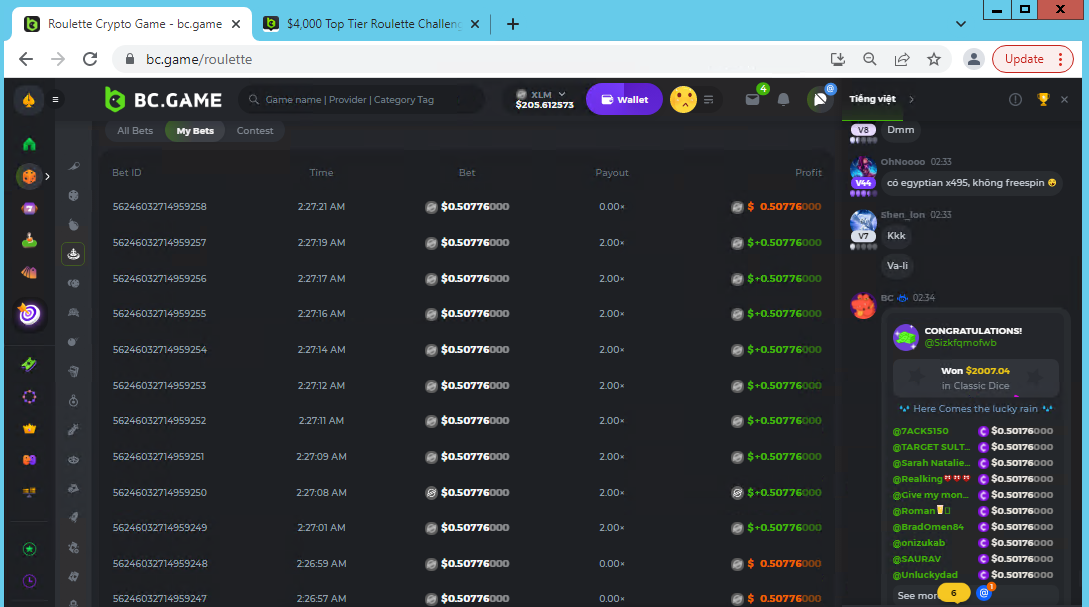Select the highlighted roulette game icon

click(x=73, y=254)
